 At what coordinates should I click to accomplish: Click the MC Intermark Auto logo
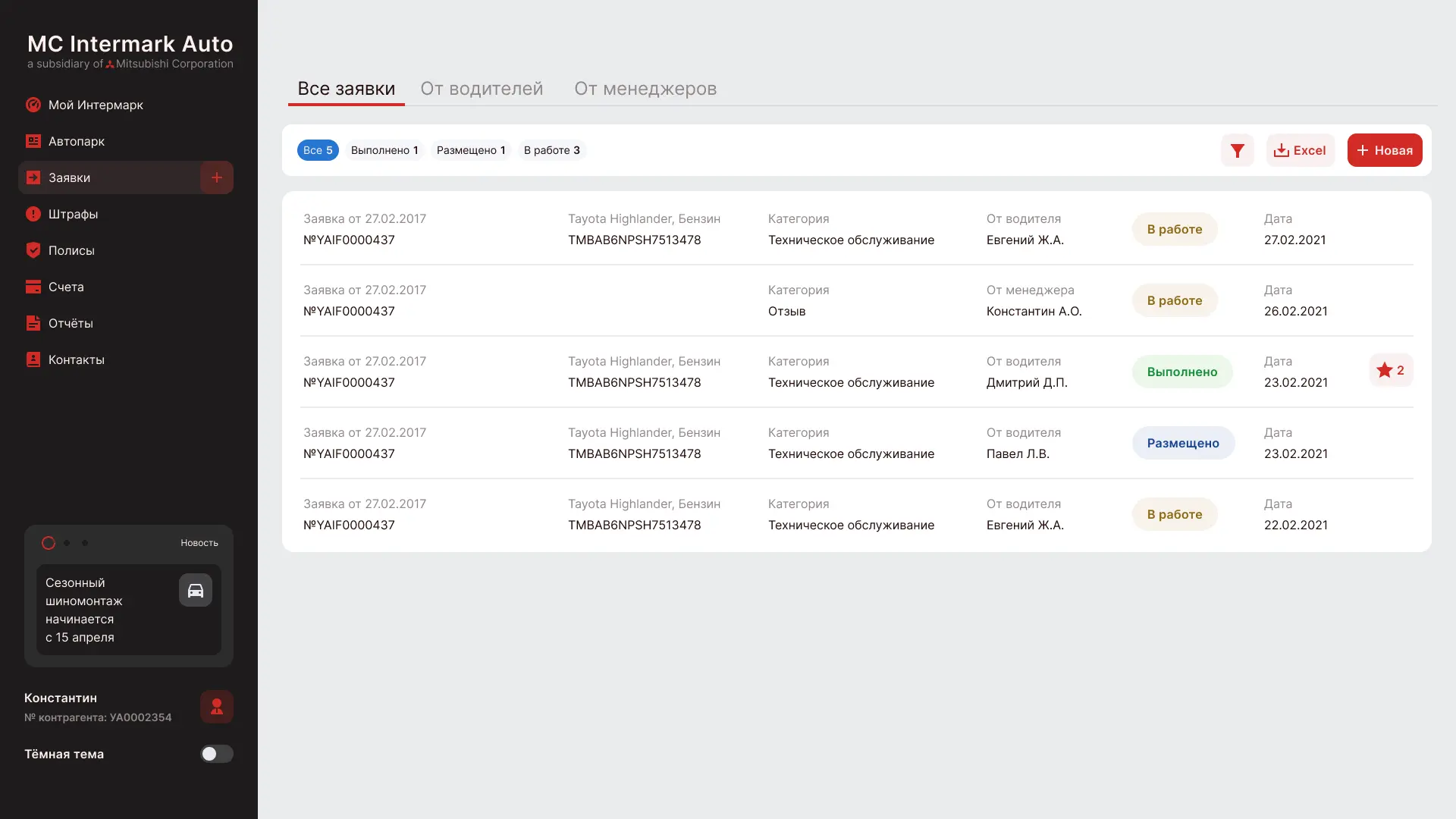[x=130, y=51]
